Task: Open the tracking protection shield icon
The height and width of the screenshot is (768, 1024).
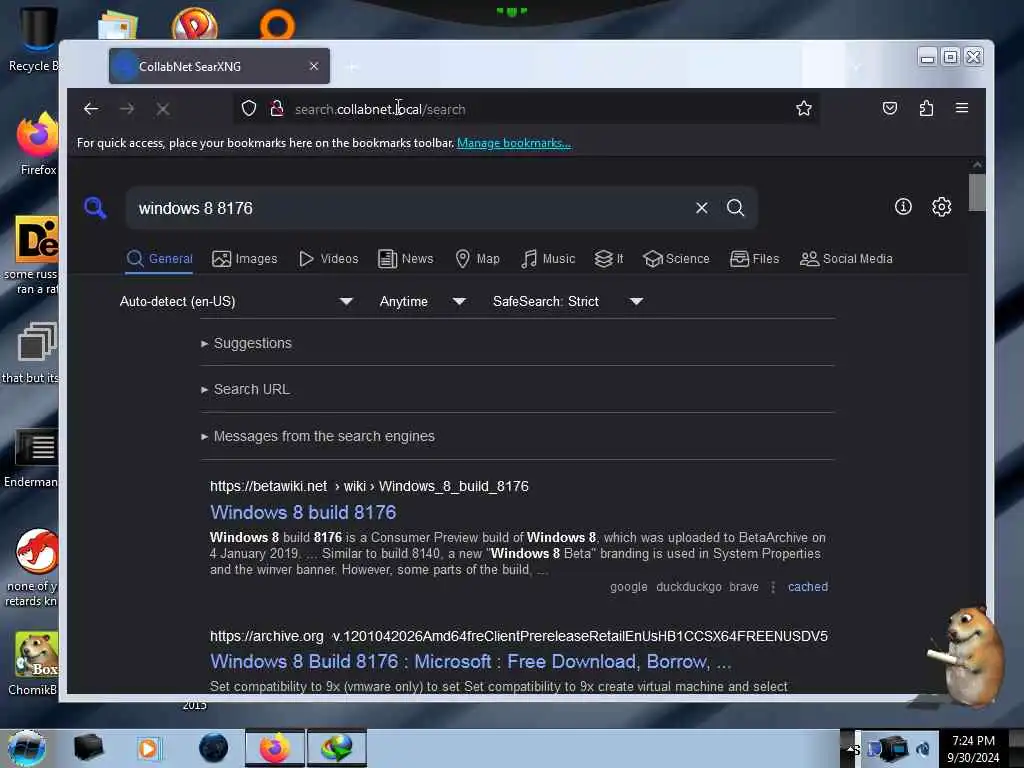Action: click(249, 108)
